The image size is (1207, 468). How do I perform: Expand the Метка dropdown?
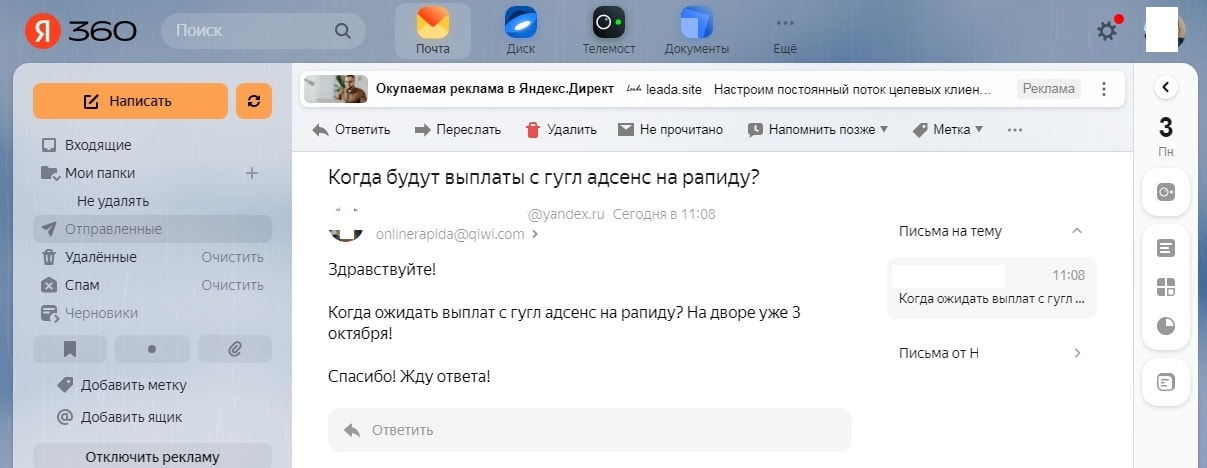[x=948, y=129]
